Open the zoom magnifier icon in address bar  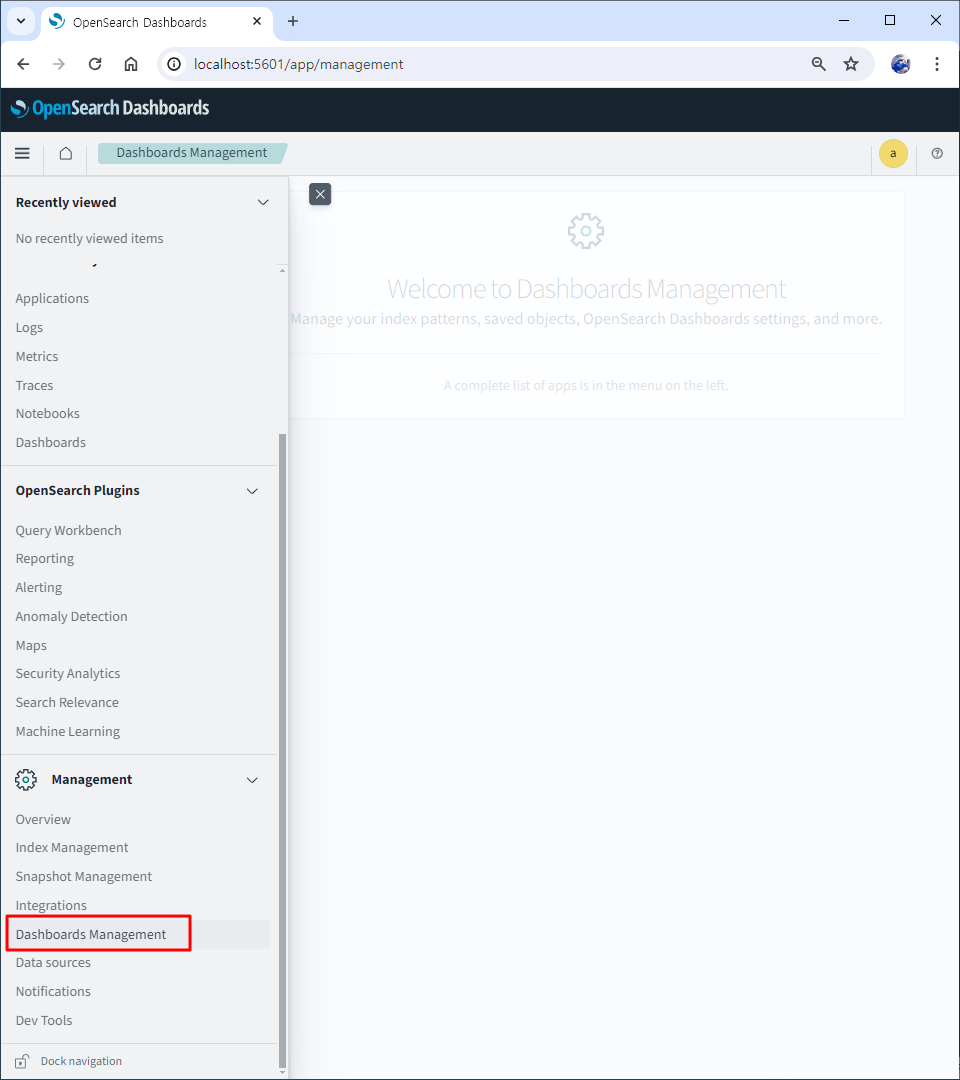[818, 64]
